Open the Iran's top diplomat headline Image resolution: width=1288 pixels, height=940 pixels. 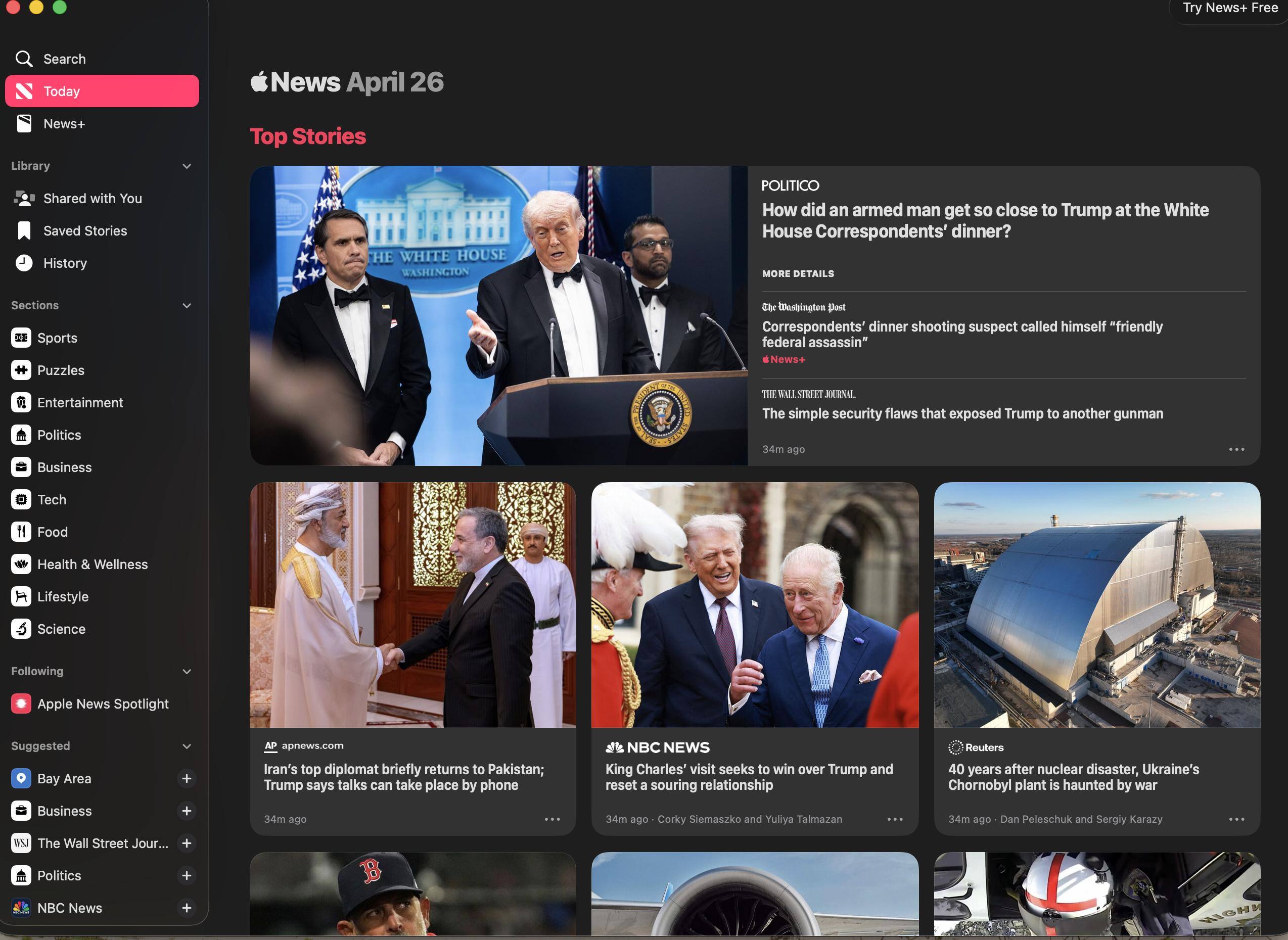[404, 777]
